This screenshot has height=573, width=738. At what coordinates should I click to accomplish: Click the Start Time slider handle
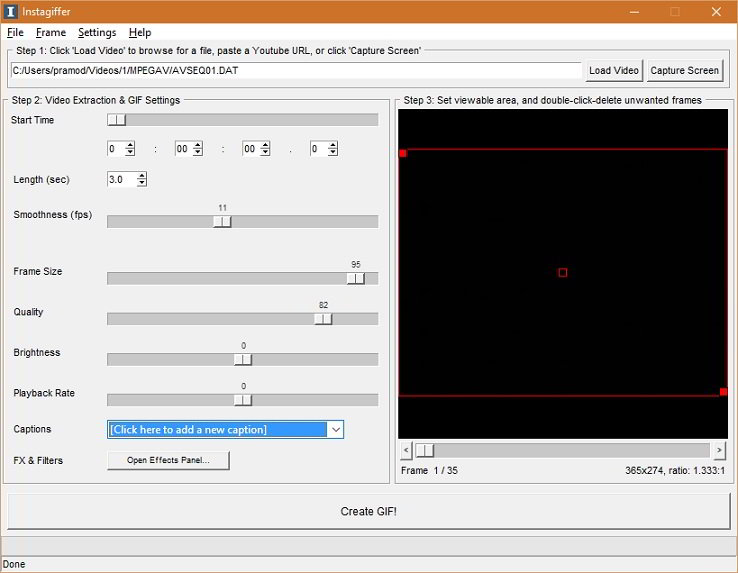pyautogui.click(x=116, y=120)
